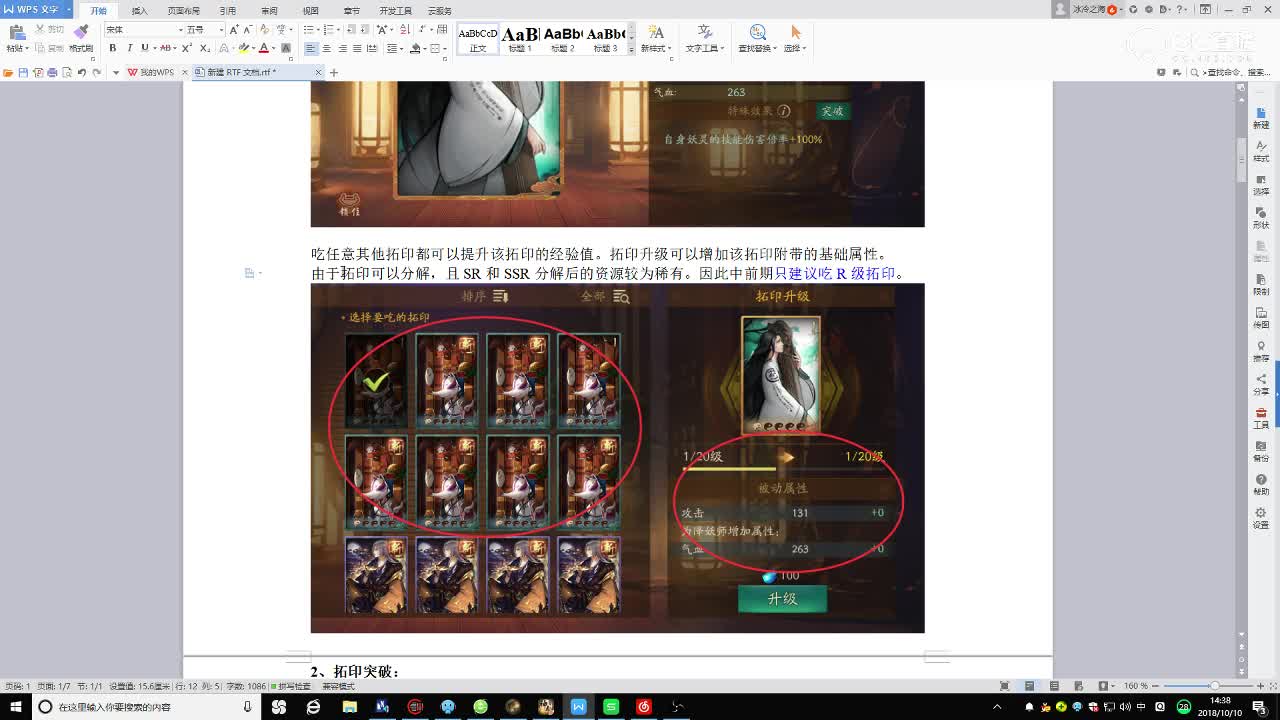Expand the styles gallery arrow
Screen dimensions: 1280x720
pos(631,49)
